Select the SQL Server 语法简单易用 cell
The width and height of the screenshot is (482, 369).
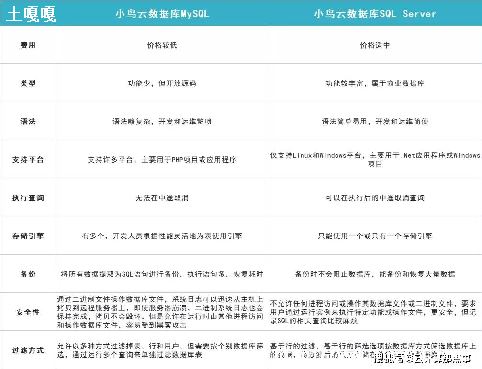coord(375,121)
